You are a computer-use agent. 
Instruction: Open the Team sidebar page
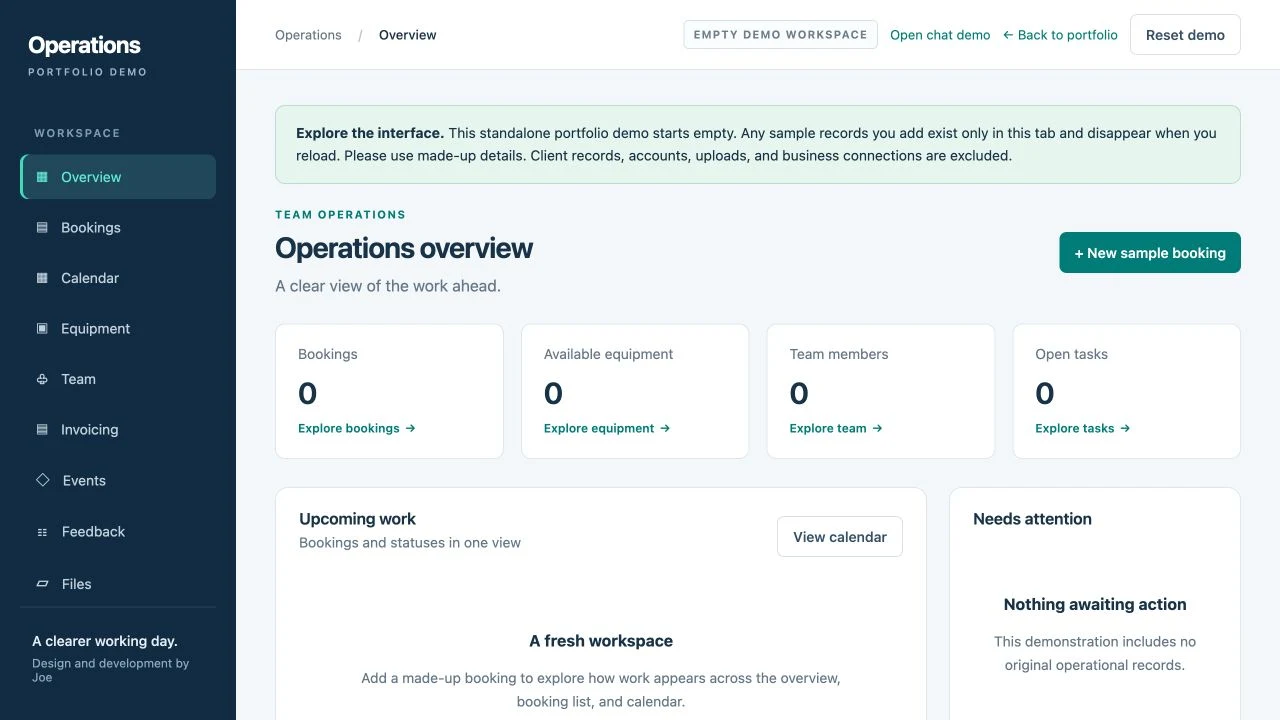point(118,379)
